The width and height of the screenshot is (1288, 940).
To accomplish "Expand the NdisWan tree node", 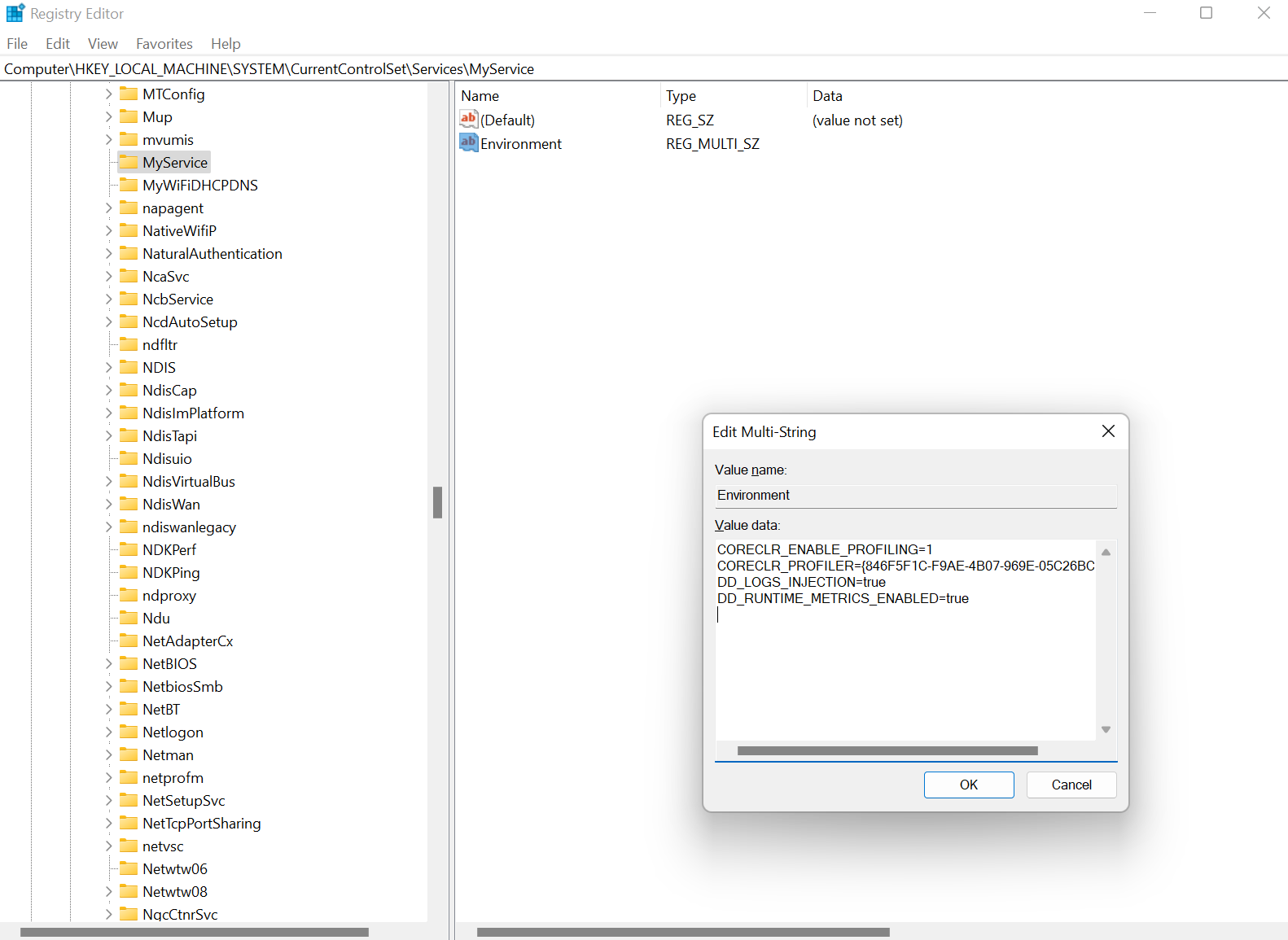I will click(x=108, y=504).
